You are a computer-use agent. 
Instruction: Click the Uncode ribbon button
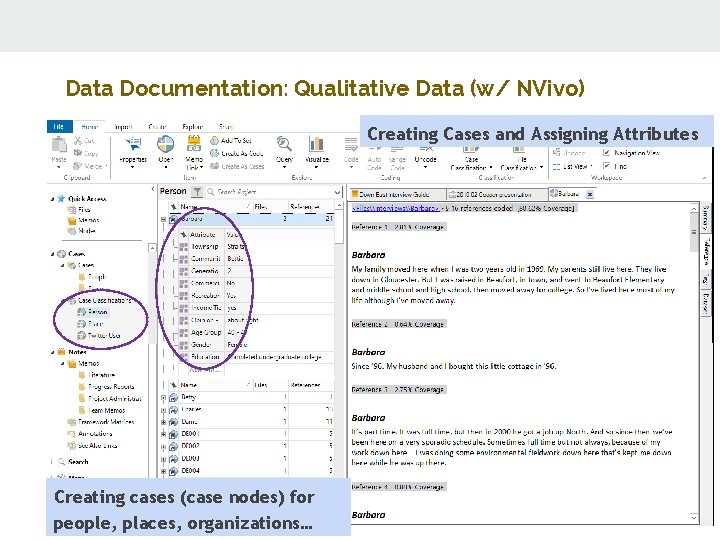coord(425,157)
